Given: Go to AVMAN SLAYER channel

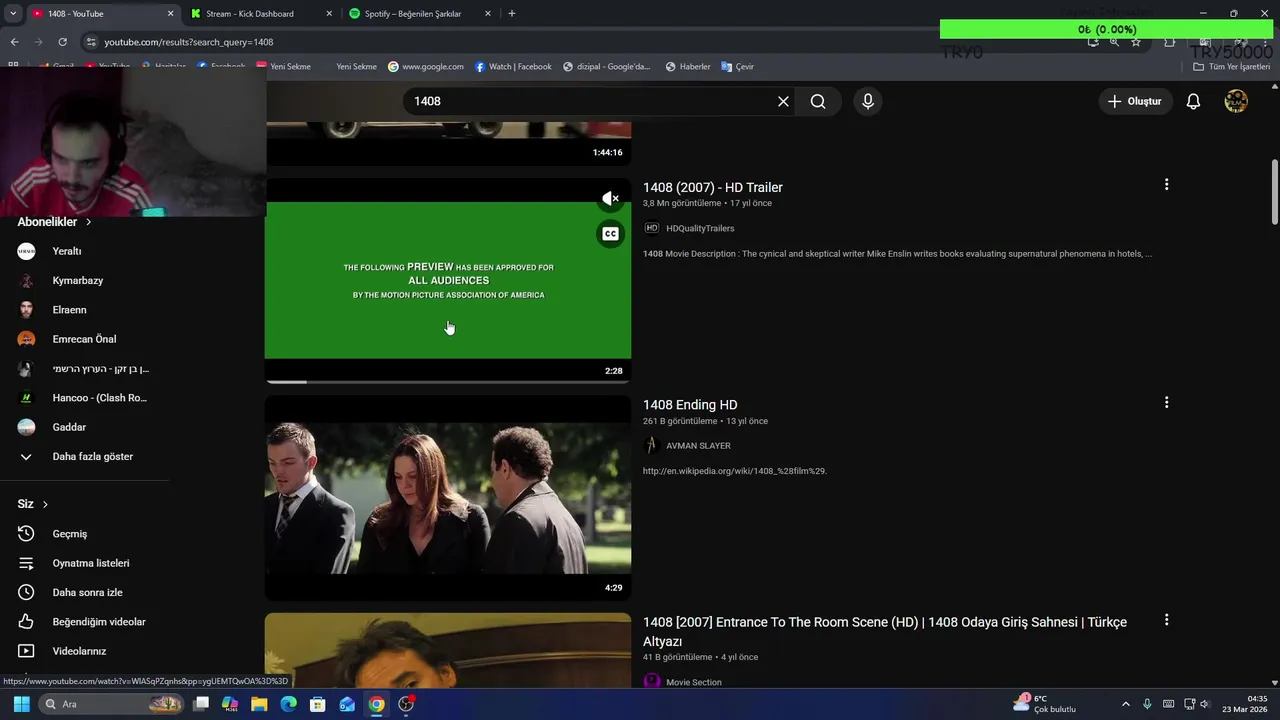Looking at the screenshot, I should click(698, 446).
